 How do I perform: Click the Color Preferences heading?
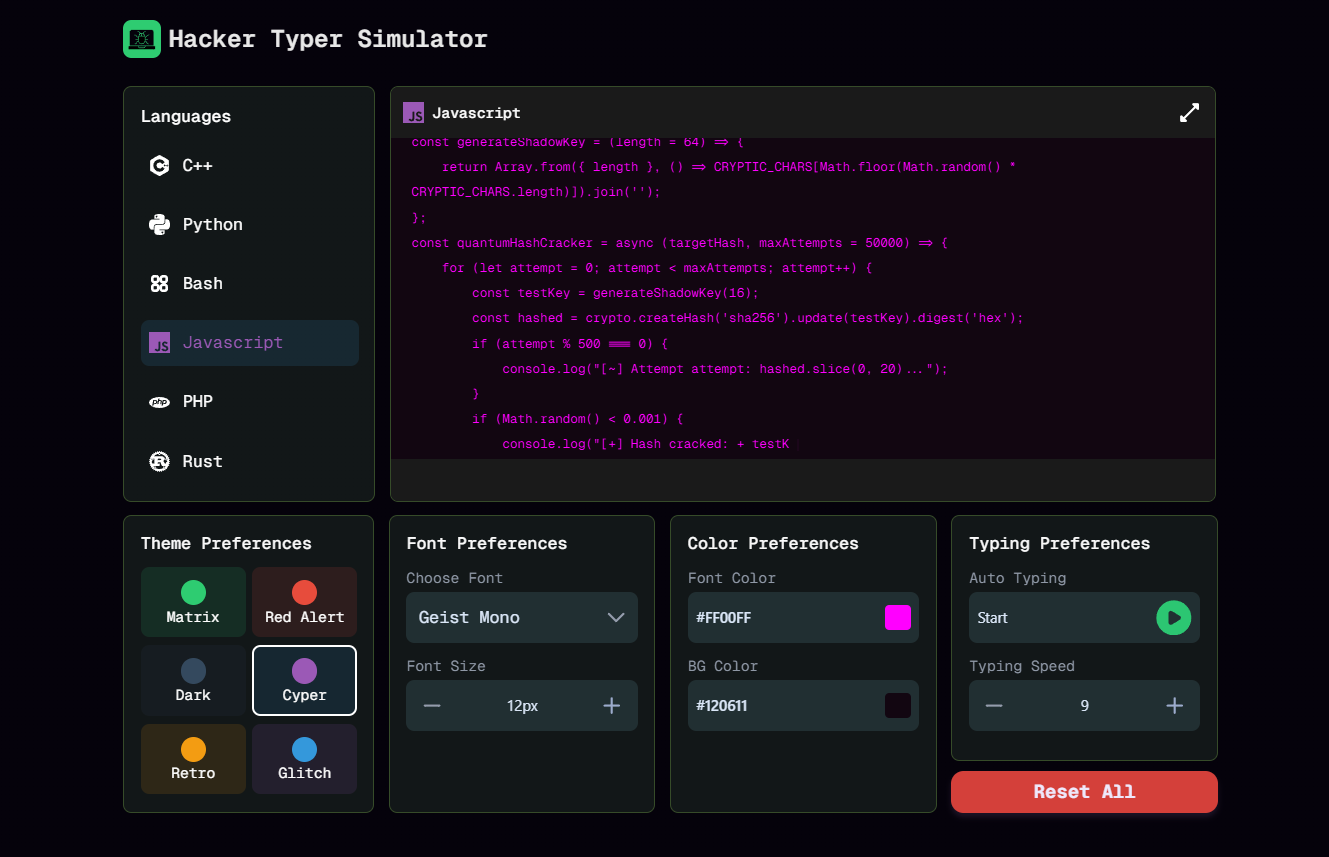pos(773,543)
